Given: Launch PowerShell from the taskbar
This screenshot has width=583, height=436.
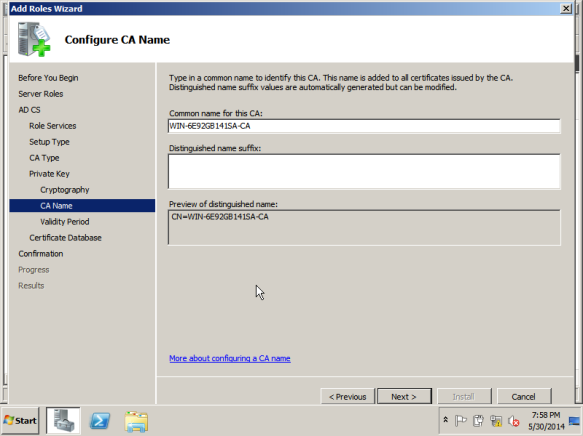Looking at the screenshot, I should point(100,421).
